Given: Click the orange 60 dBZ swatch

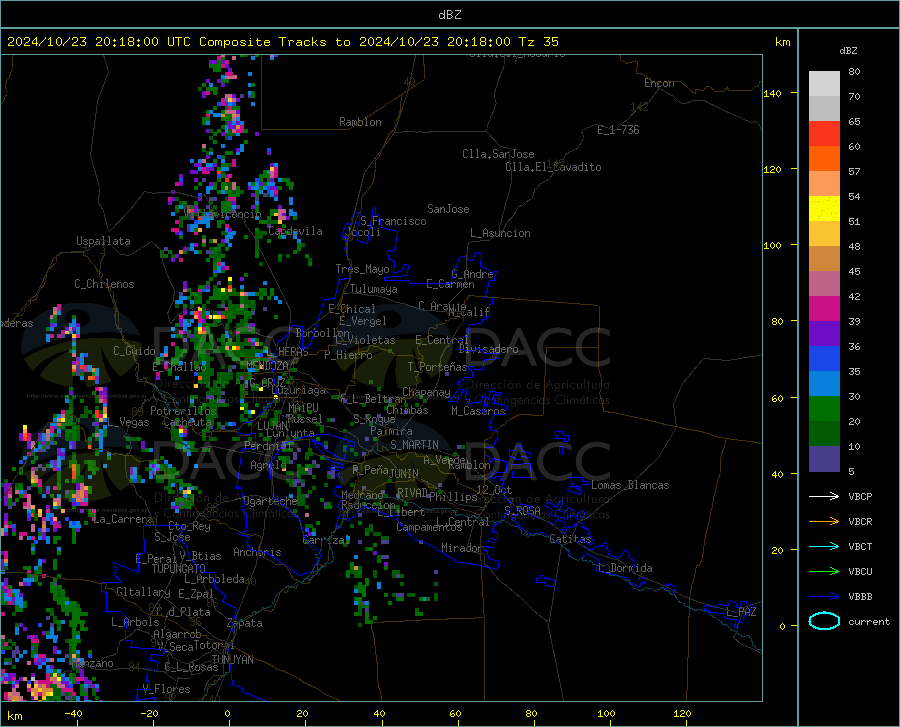Looking at the screenshot, I should click(x=824, y=158).
